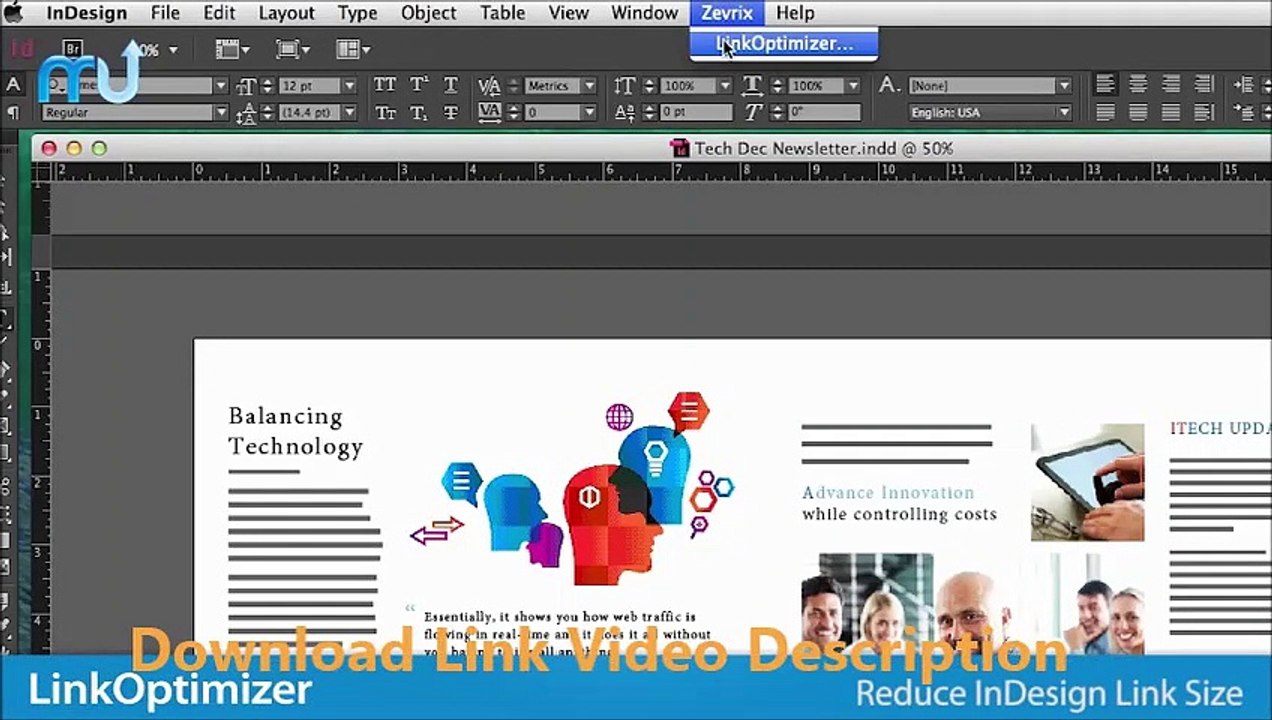Open the Zevrix menu

pyautogui.click(x=727, y=13)
